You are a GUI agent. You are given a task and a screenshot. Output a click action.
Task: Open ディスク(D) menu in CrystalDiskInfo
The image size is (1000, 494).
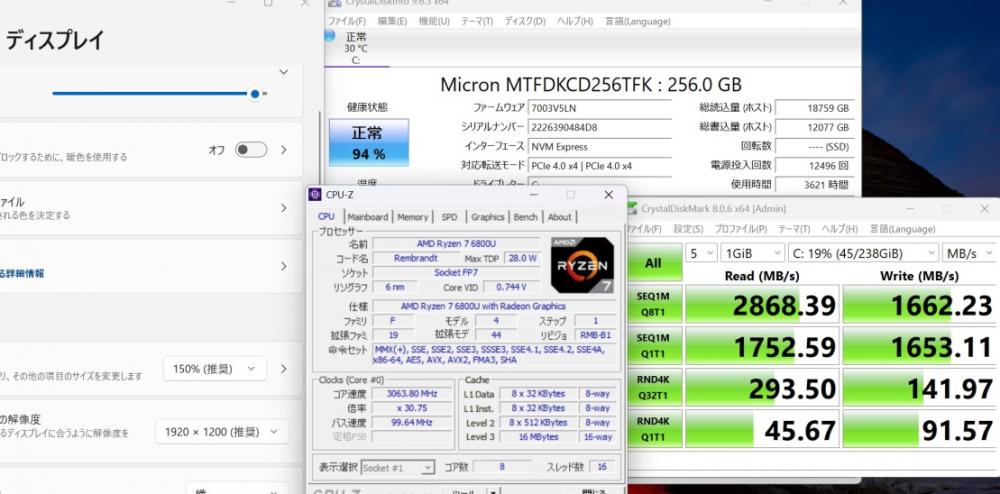pos(525,21)
